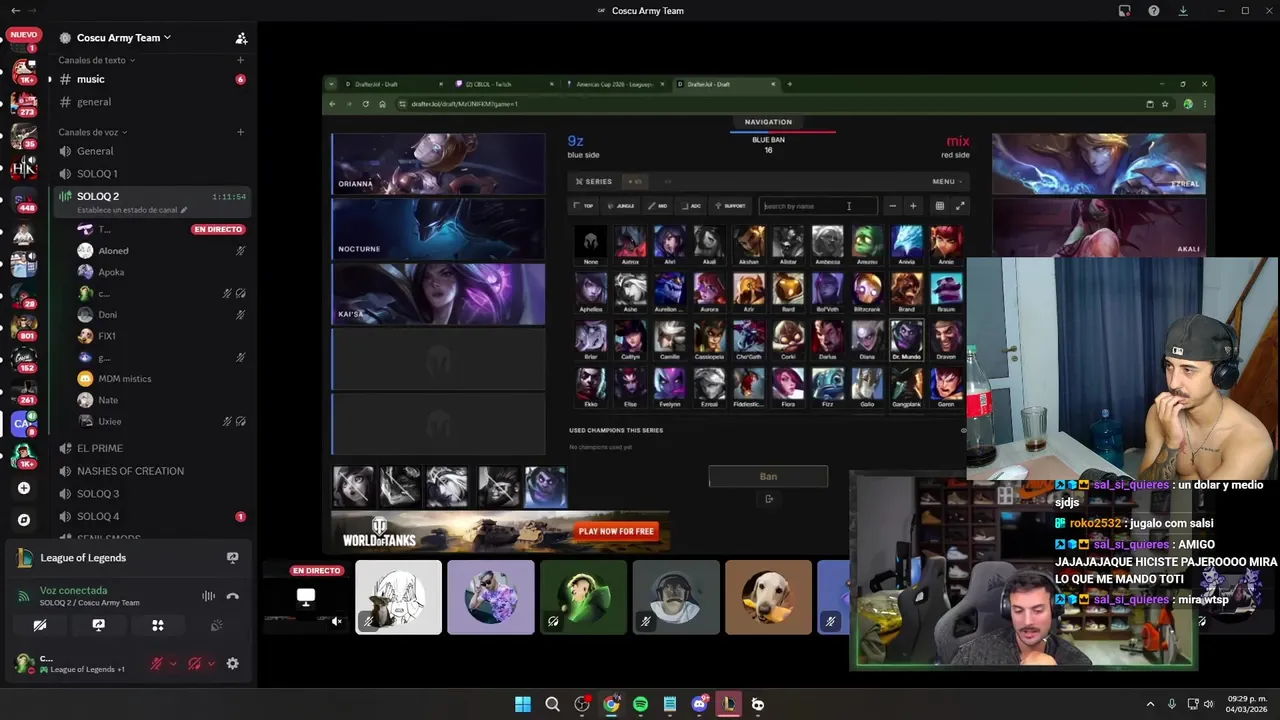This screenshot has width=1280, height=720.
Task: Toggle the ADC role filter
Action: [x=692, y=206]
